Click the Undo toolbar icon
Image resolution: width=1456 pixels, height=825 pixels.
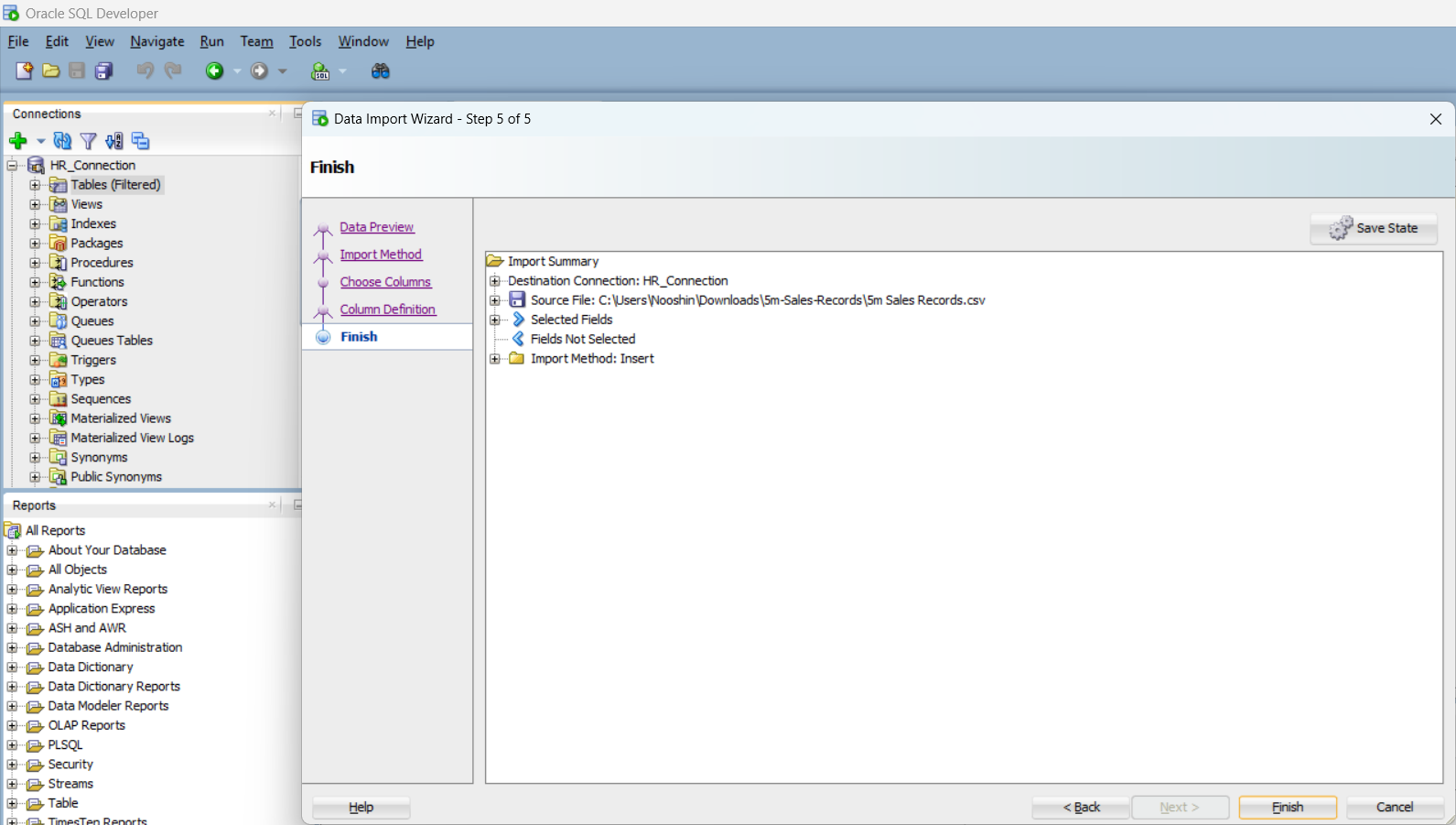click(145, 71)
